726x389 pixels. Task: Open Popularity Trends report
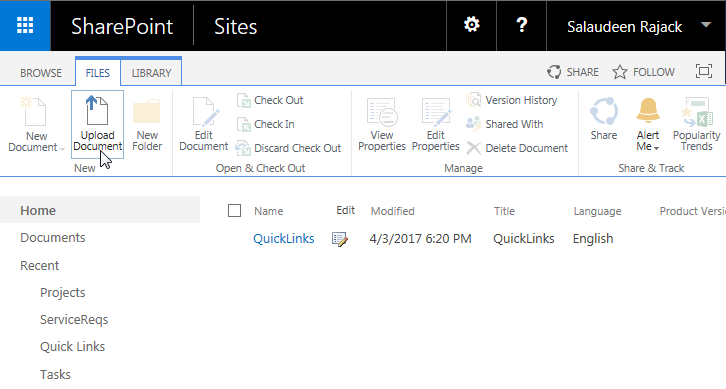696,124
